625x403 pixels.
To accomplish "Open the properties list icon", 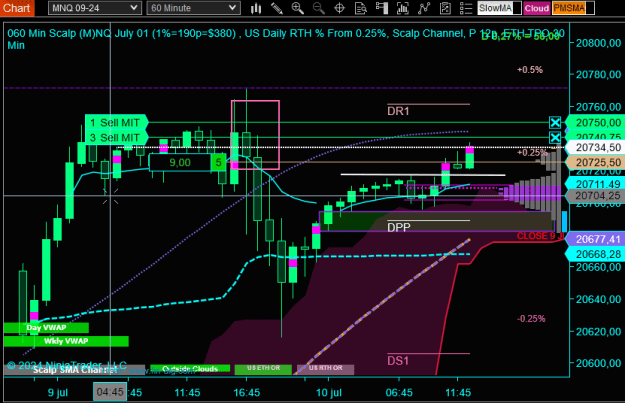I will (x=466, y=8).
